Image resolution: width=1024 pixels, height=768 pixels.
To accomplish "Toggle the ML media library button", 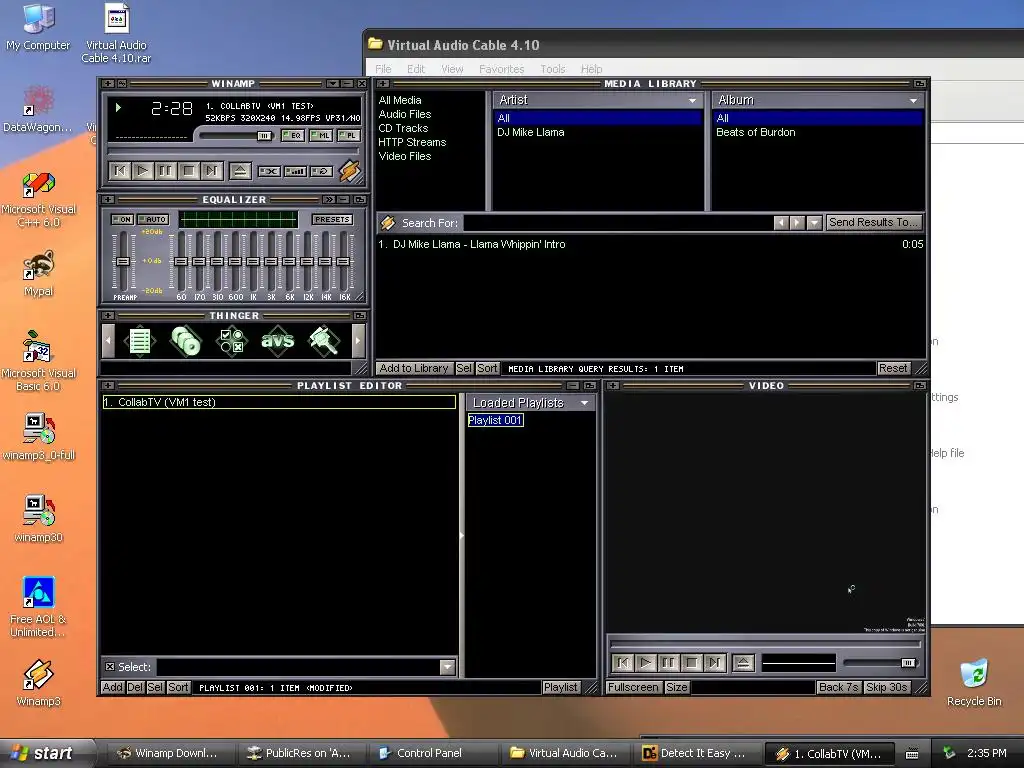I will point(321,135).
